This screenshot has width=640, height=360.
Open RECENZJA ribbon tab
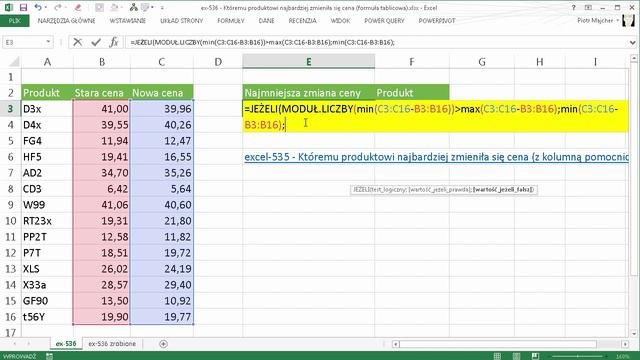pyautogui.click(x=302, y=20)
